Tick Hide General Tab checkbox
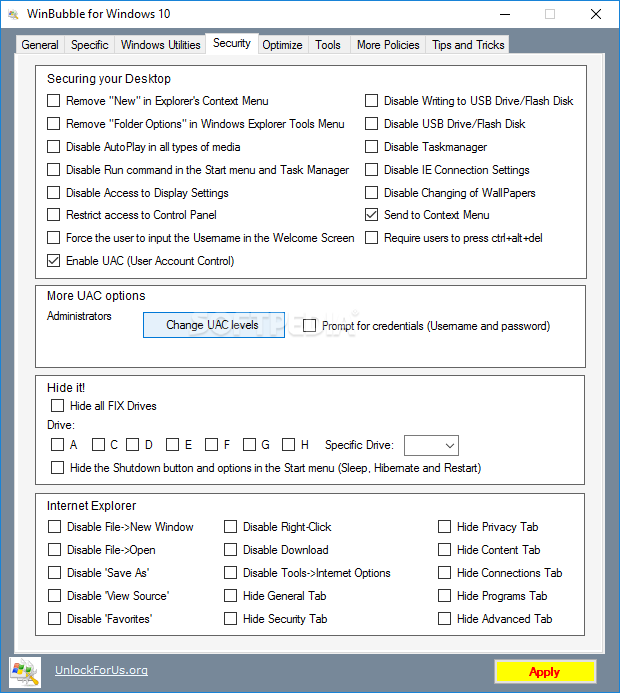Screen dimensions: 620x693 pos(230,596)
